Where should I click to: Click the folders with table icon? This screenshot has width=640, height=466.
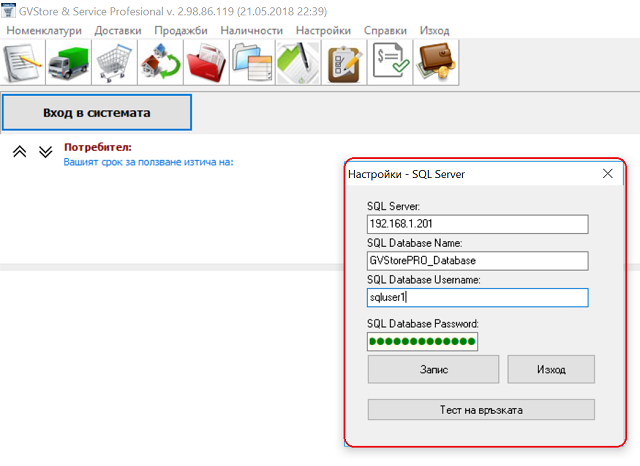click(x=252, y=62)
